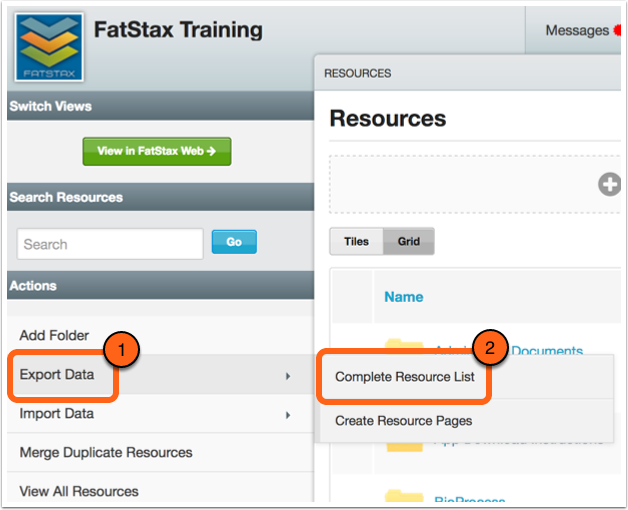Switch to Tiles view
The width and height of the screenshot is (628, 510).
point(356,241)
